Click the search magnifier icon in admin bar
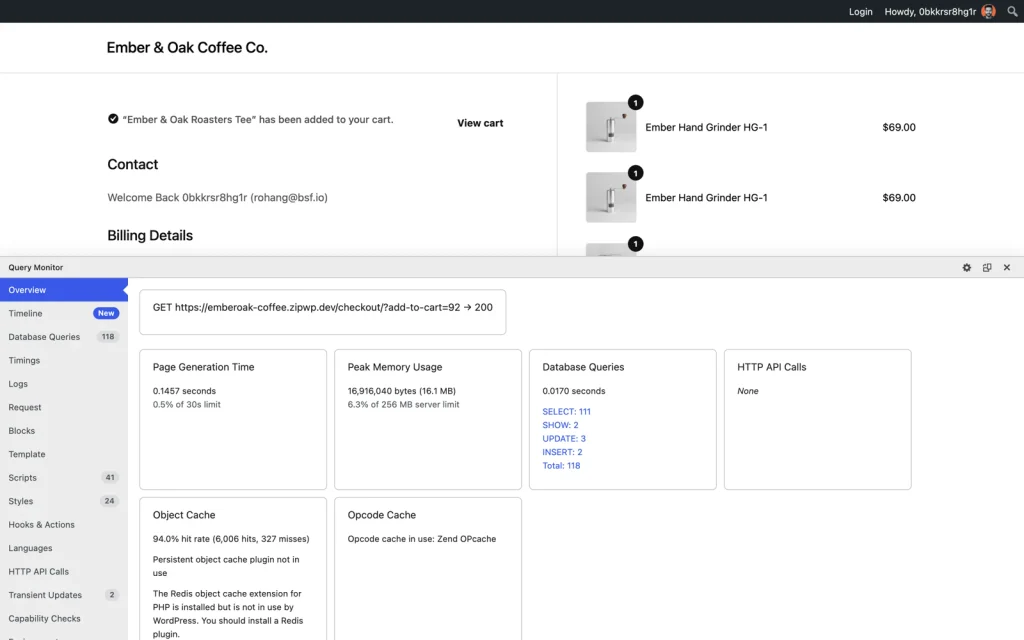The height and width of the screenshot is (640, 1024). click(1012, 11)
